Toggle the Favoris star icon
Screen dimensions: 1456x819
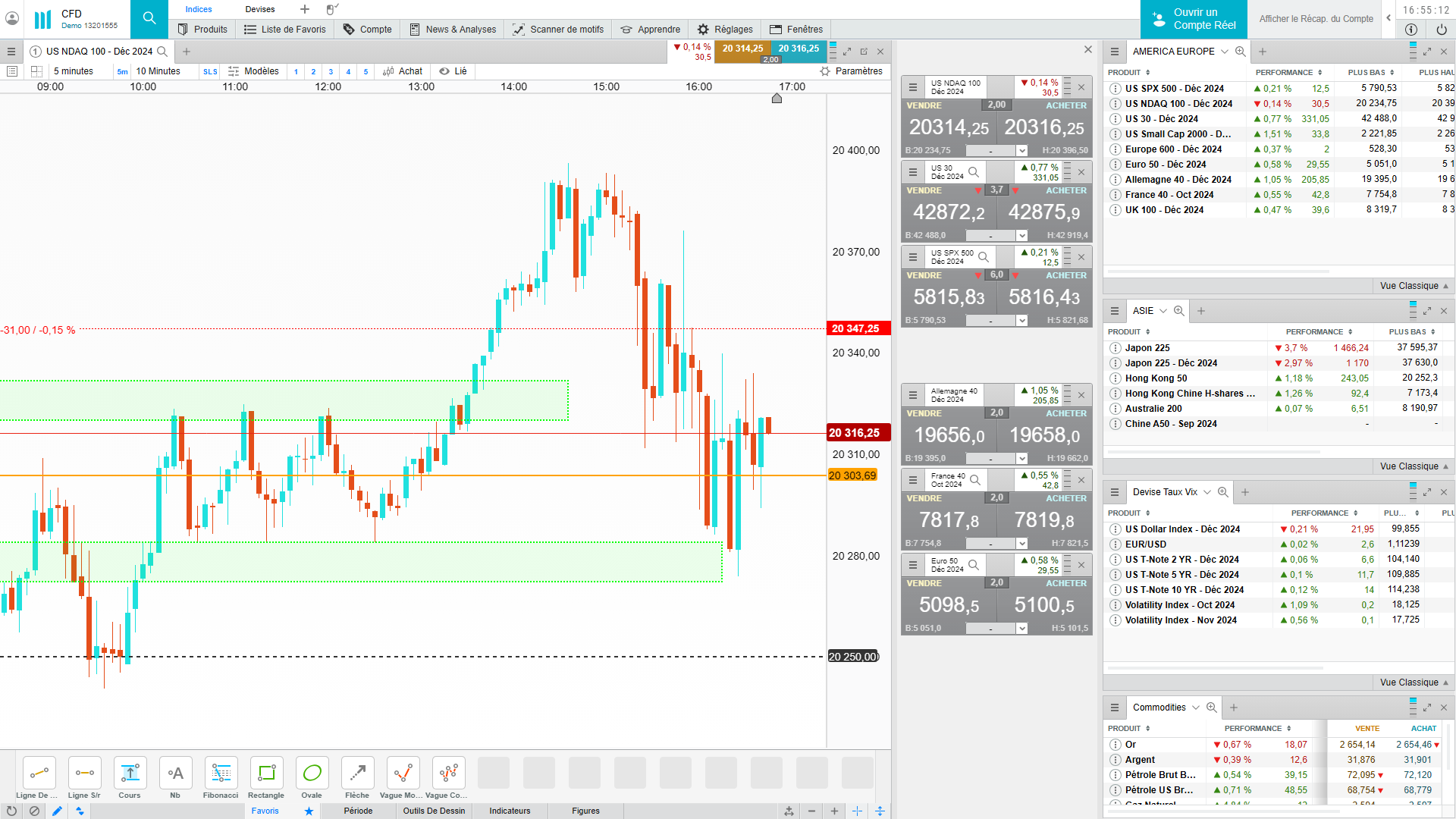pos(309,811)
